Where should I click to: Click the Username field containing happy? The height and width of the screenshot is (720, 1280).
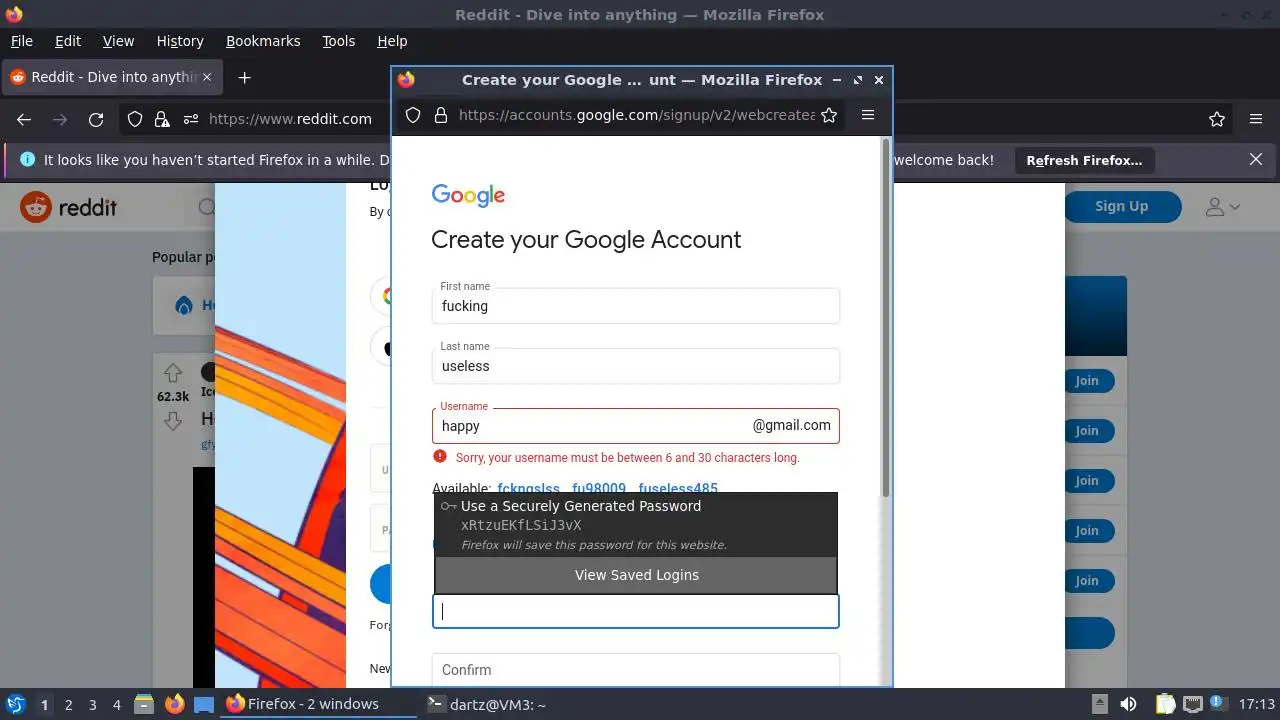point(635,425)
